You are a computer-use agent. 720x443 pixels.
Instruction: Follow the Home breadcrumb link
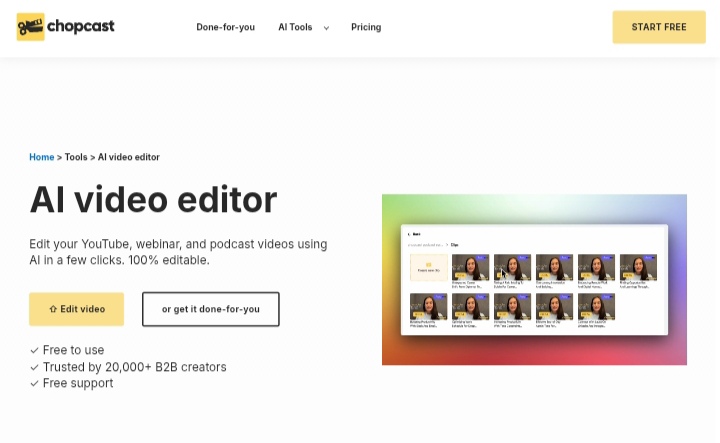tap(42, 157)
